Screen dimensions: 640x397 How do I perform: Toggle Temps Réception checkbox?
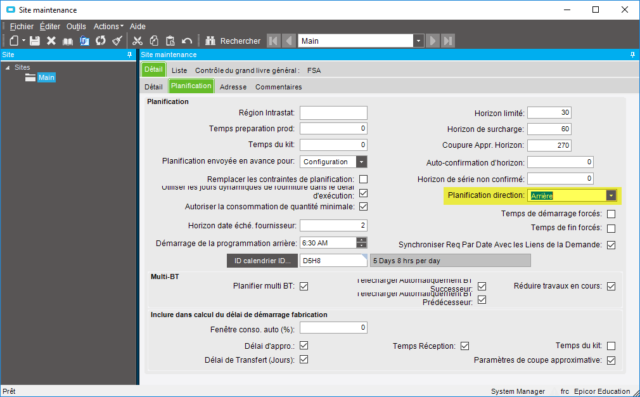pos(464,346)
